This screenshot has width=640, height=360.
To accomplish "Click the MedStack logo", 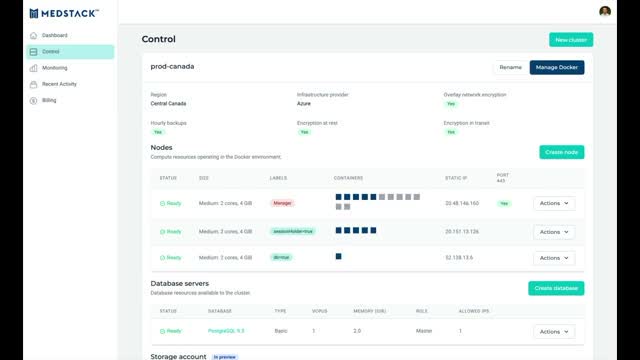I will 64,13.
